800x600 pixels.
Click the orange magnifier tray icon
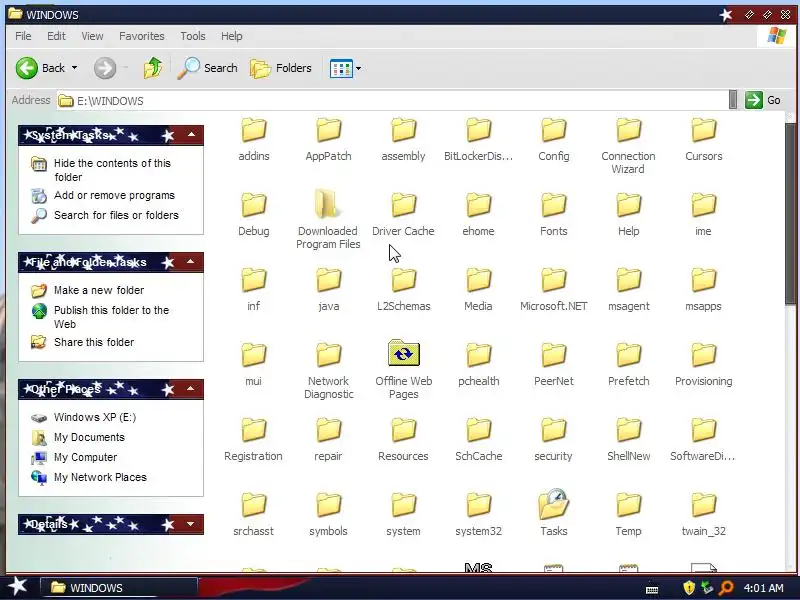(726, 588)
